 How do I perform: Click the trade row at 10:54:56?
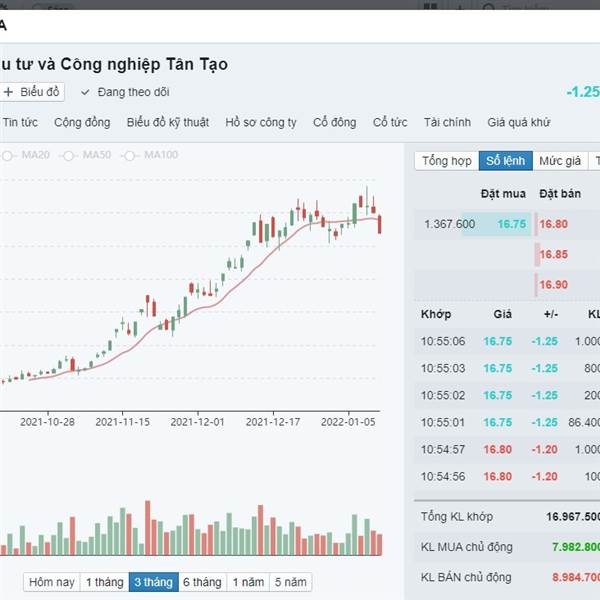pos(507,476)
